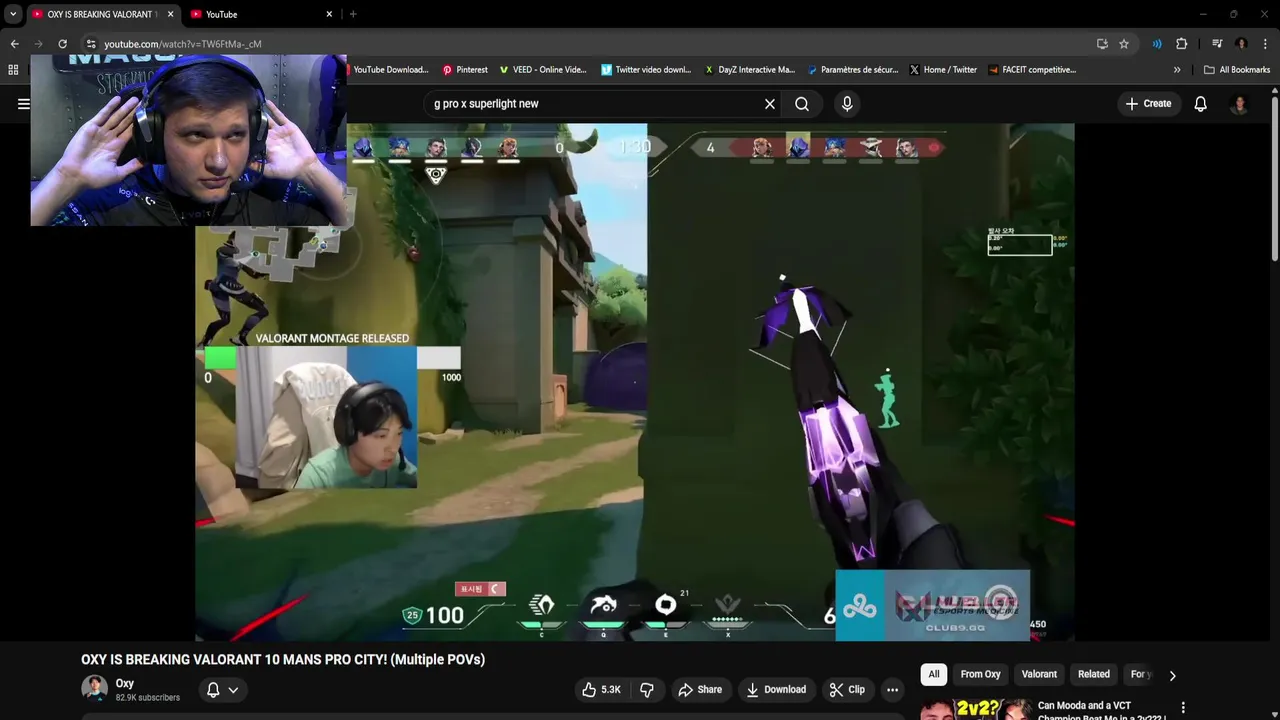This screenshot has height=720, width=1280.
Task: Open the Paramètres de sécurité bookmark
Action: pyautogui.click(x=852, y=70)
